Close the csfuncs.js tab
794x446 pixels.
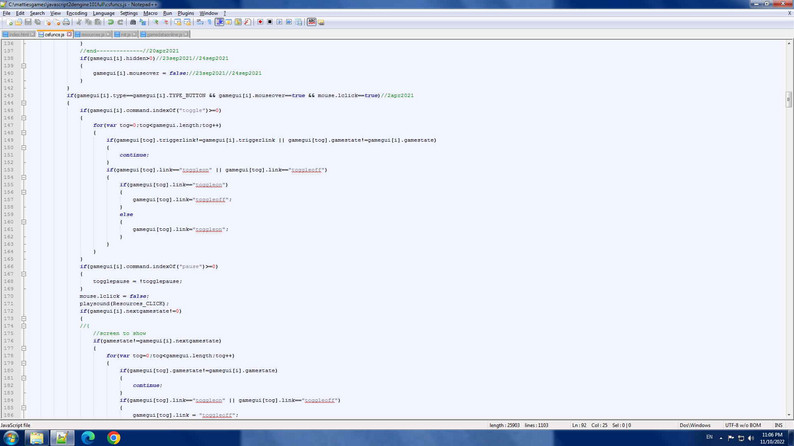pos(69,34)
